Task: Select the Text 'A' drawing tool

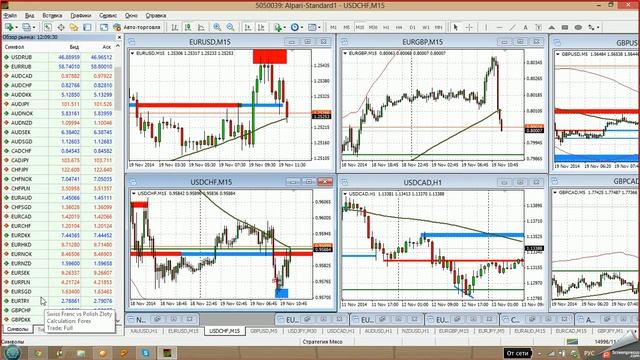Action: [525, 27]
